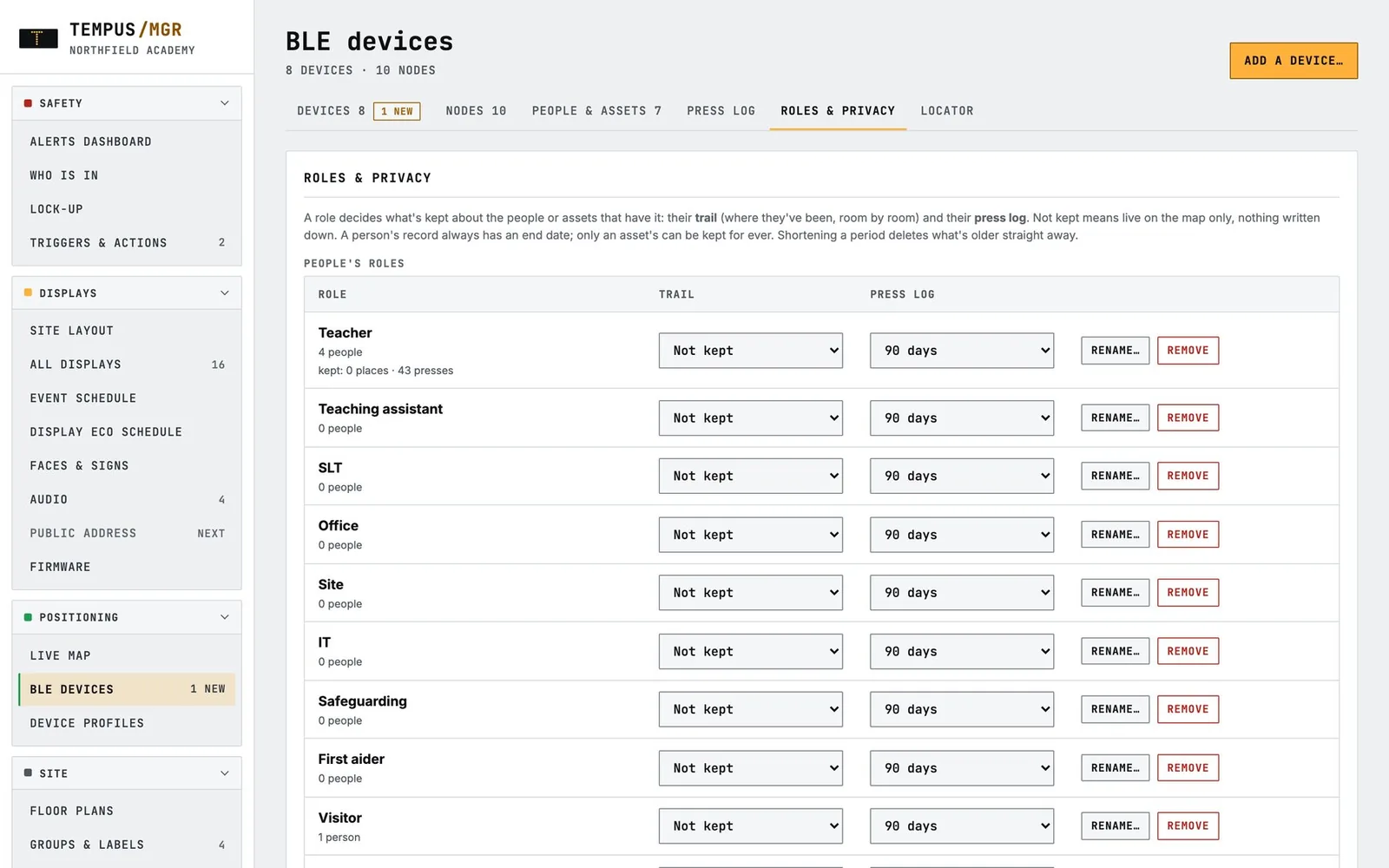Image resolution: width=1389 pixels, height=868 pixels.
Task: Open Groups & Labels page
Action: pyautogui.click(x=127, y=845)
